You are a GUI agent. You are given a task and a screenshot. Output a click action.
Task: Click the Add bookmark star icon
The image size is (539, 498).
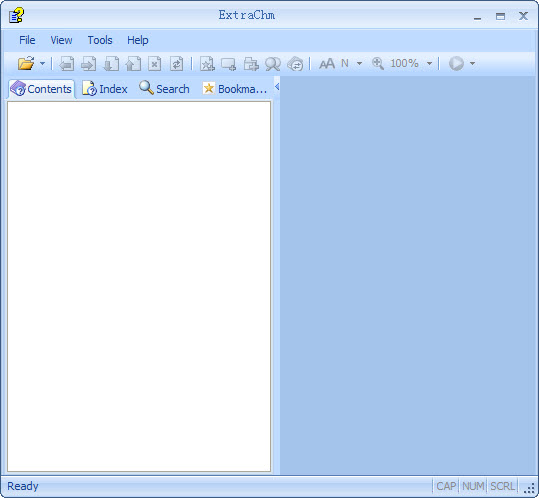point(207,64)
